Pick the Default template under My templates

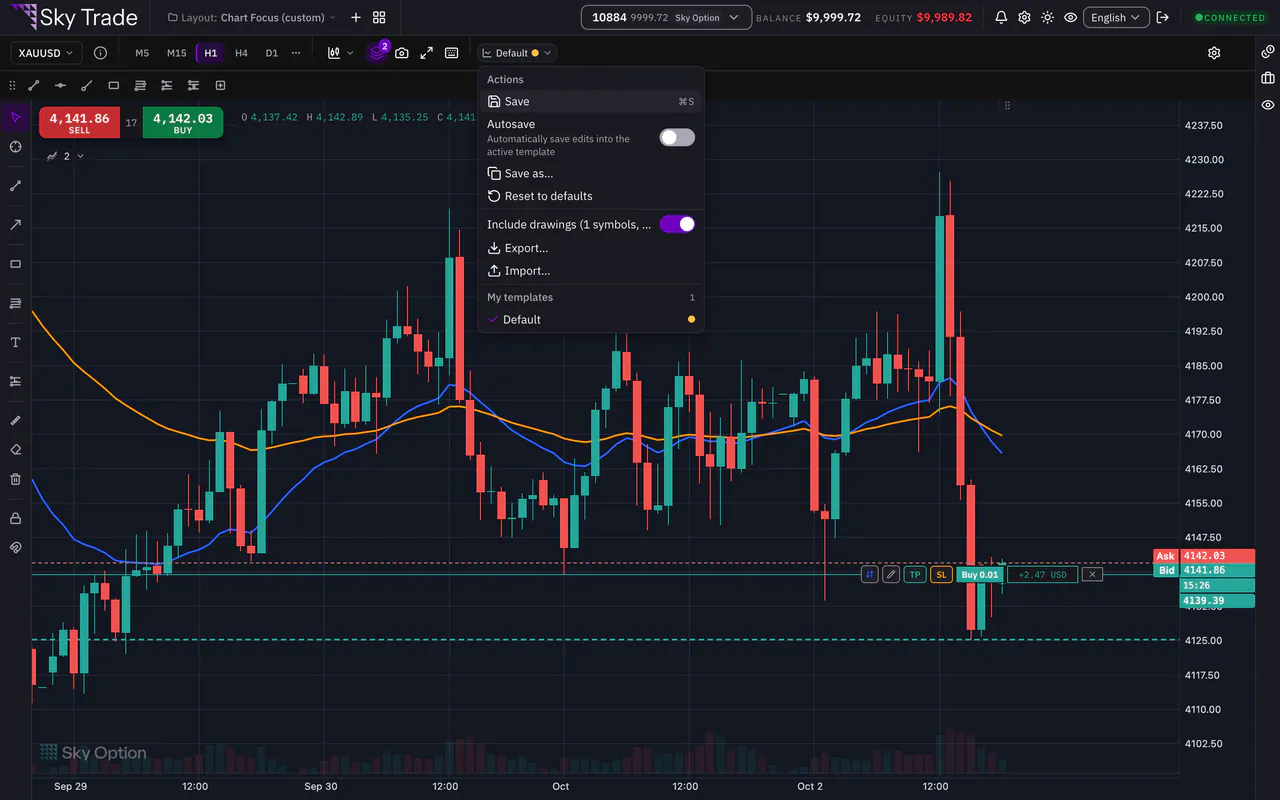coord(591,320)
